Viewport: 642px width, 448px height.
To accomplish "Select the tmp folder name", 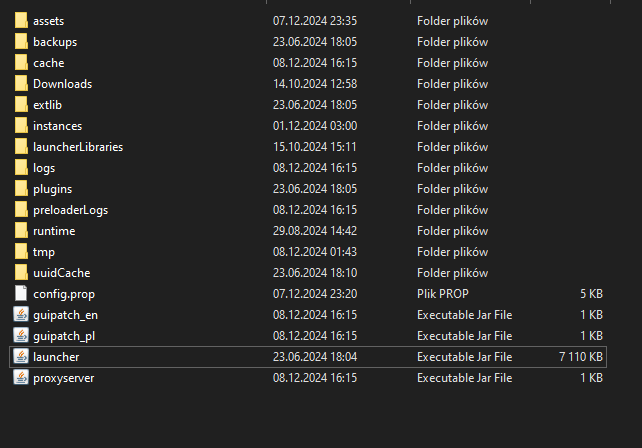I will (44, 252).
